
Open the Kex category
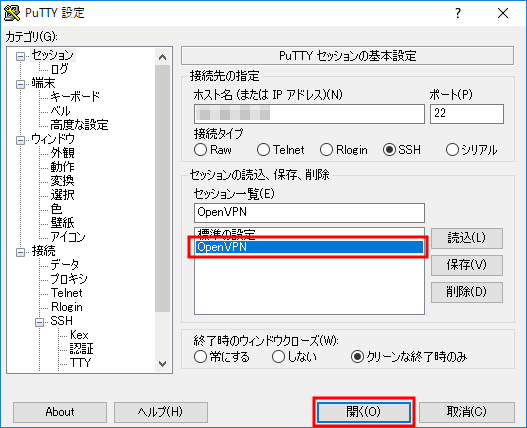pos(79,335)
